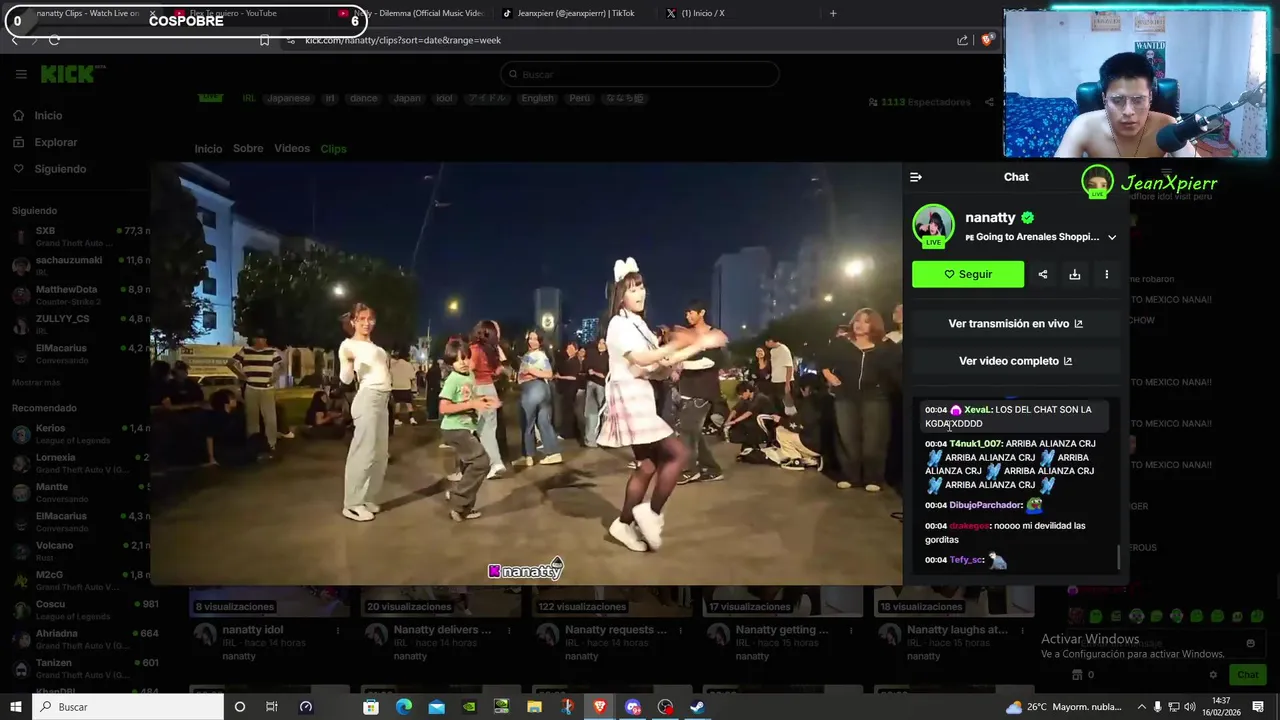Open MatthewDota channel in sidebar
Image resolution: width=1280 pixels, height=720 pixels.
click(x=78, y=295)
